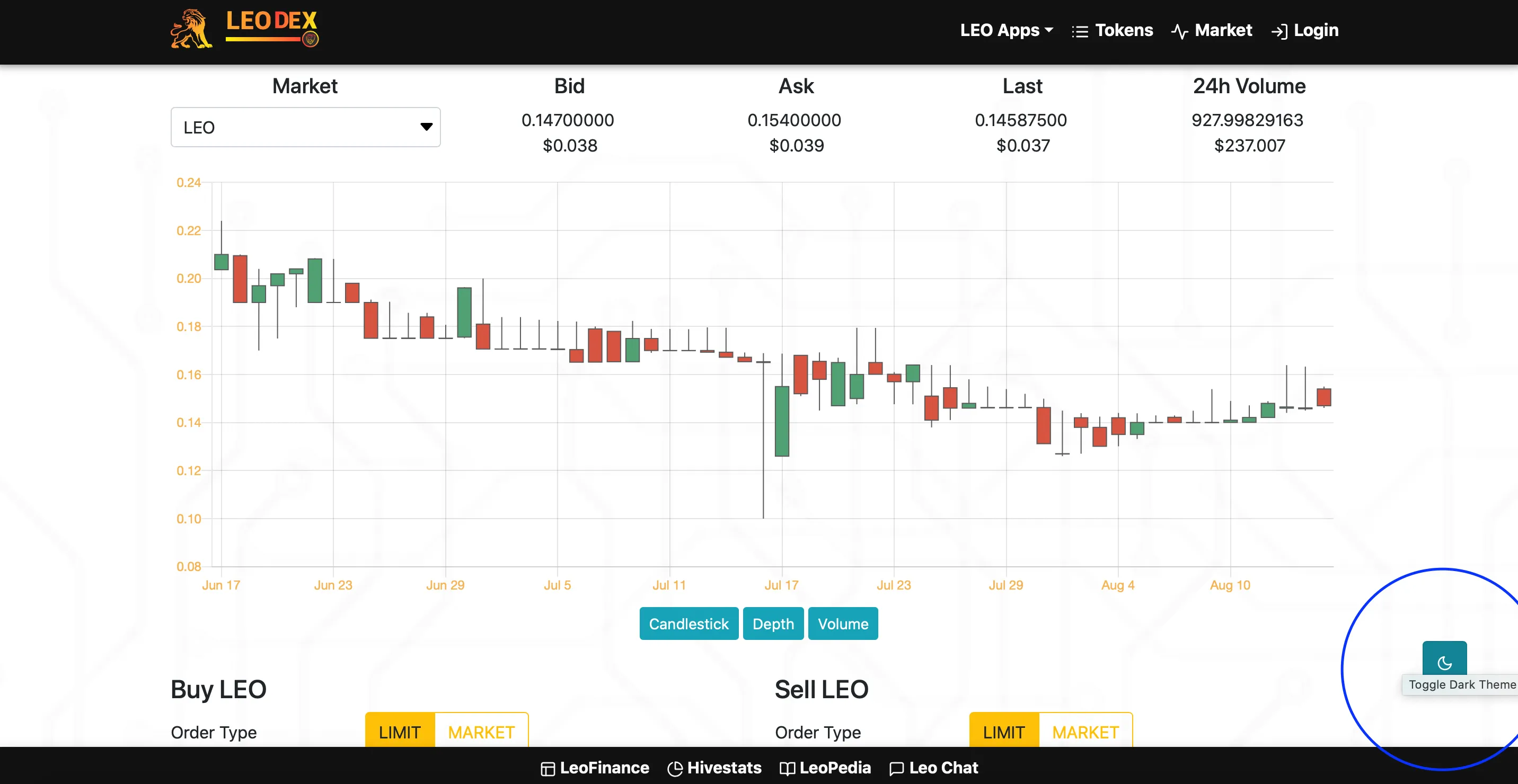Click the Last price 0.14587500
Image resolution: width=1518 pixels, height=784 pixels.
coord(1021,120)
